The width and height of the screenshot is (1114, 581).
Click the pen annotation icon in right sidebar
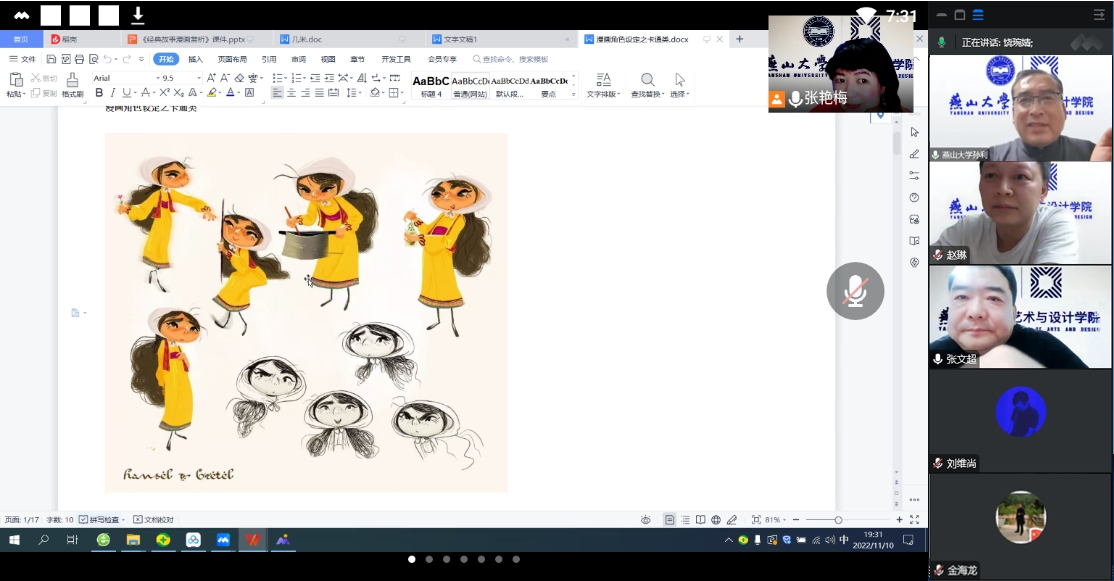coord(914,154)
